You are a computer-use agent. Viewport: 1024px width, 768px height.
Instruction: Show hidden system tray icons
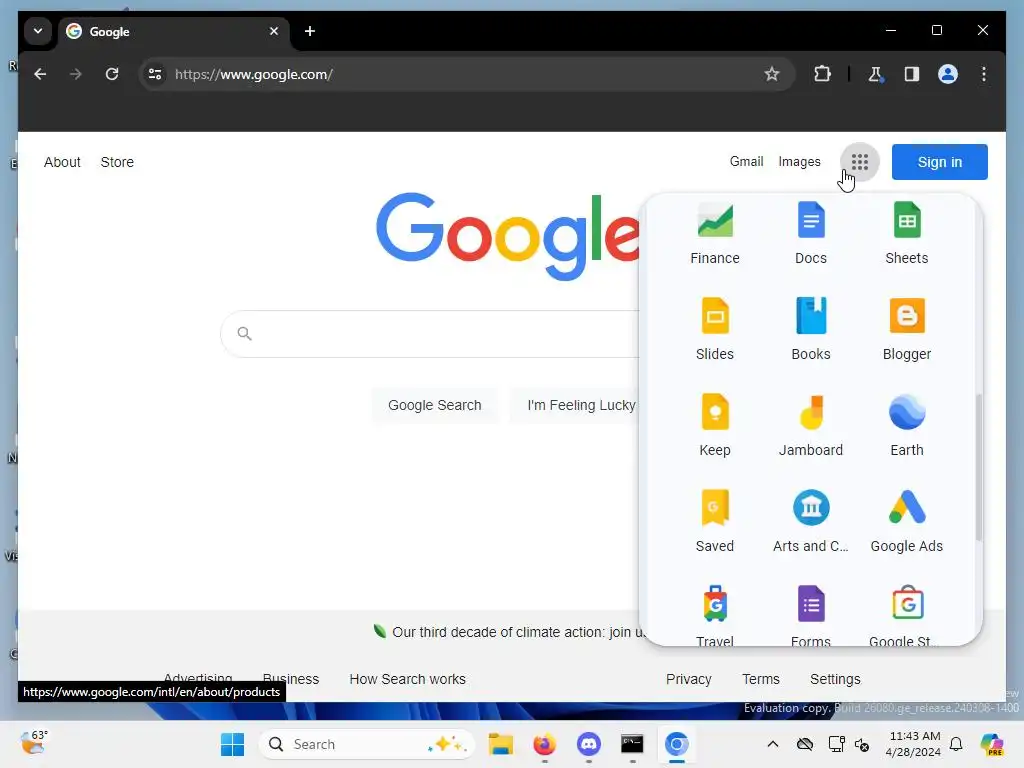click(x=773, y=744)
